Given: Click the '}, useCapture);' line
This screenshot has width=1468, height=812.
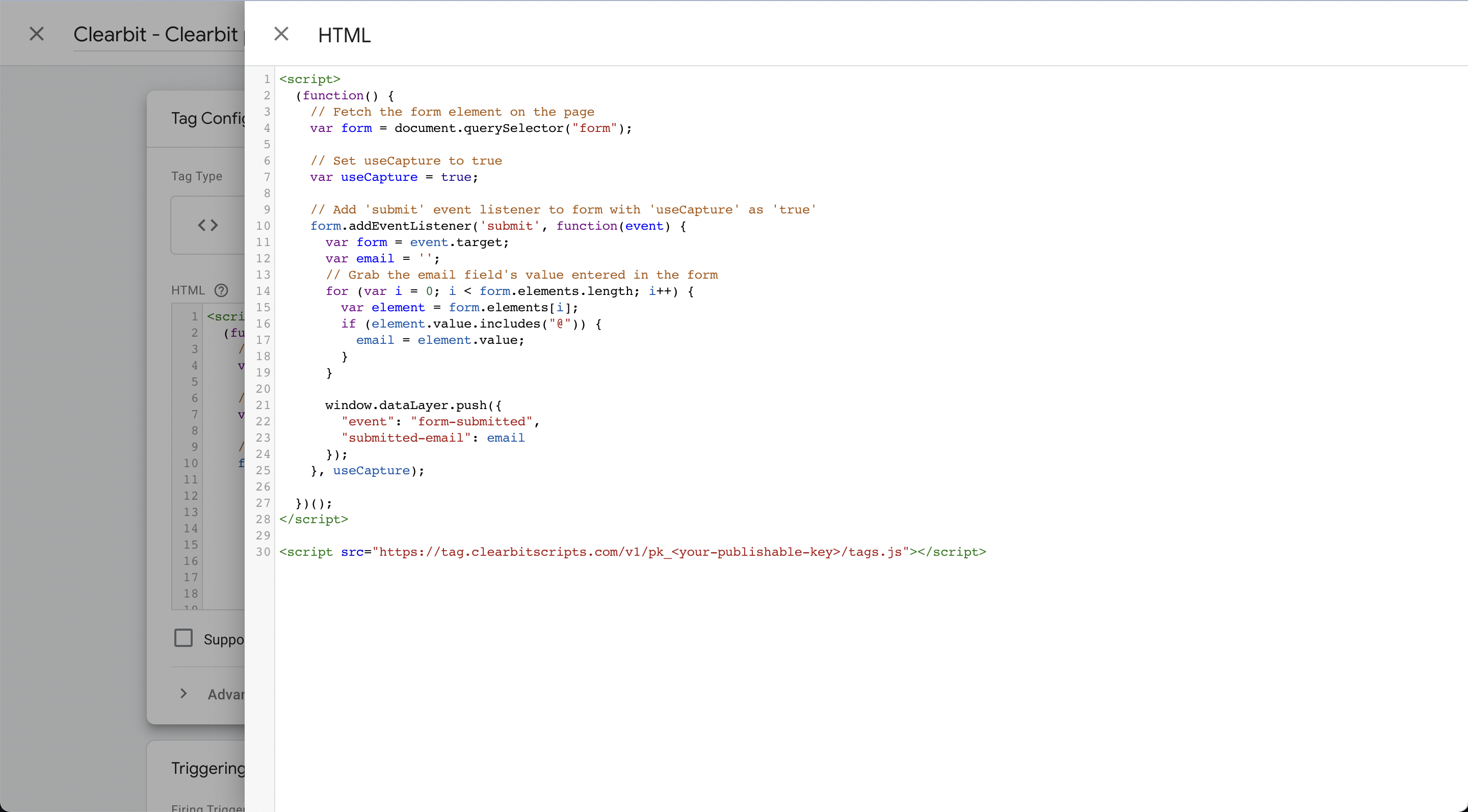Looking at the screenshot, I should coord(368,471).
